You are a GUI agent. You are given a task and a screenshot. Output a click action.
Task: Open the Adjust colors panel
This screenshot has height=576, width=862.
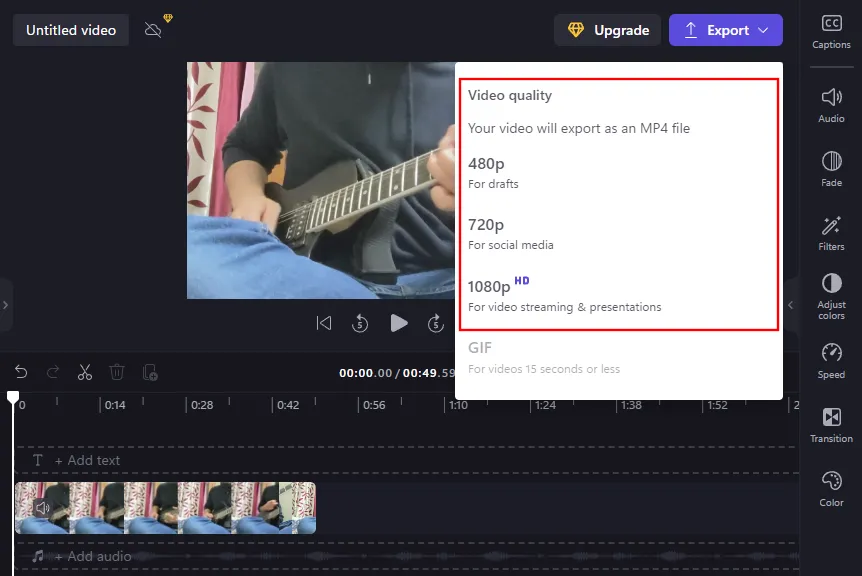pos(831,297)
